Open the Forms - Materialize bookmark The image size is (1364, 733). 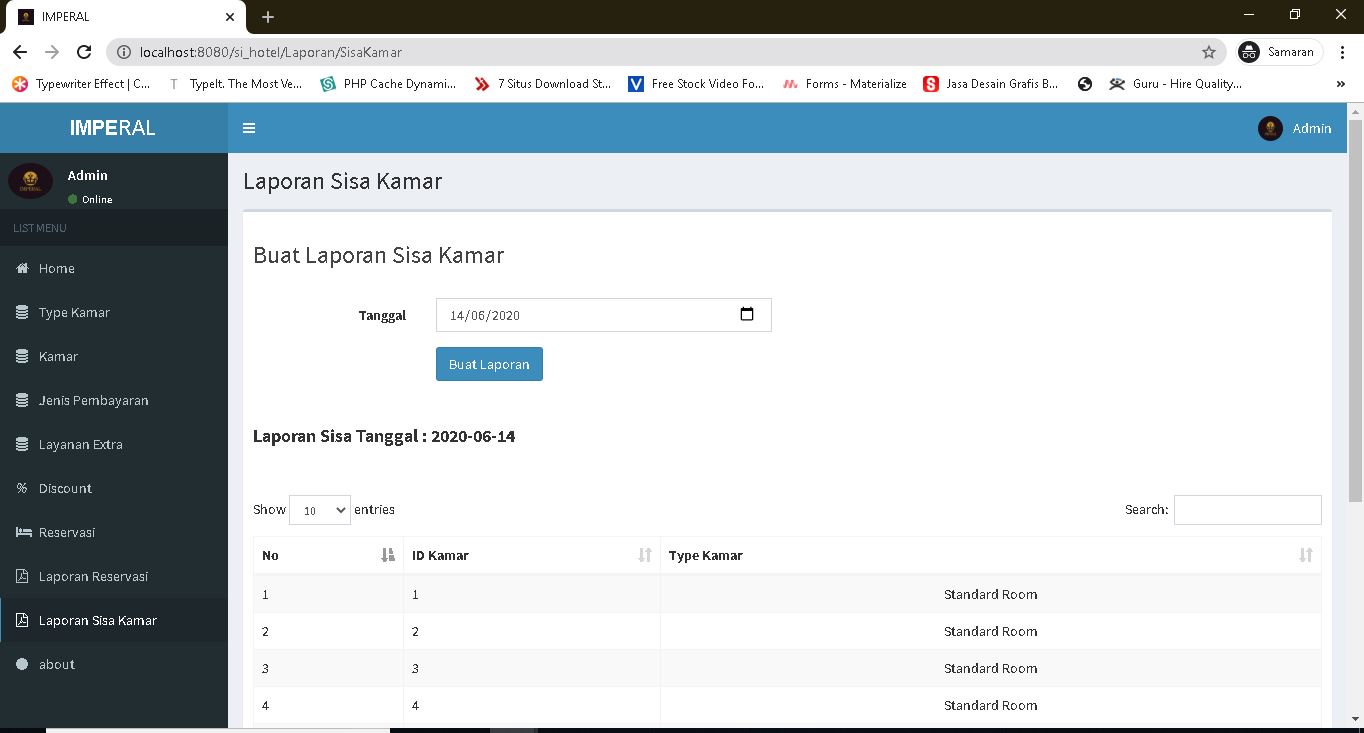click(x=844, y=84)
